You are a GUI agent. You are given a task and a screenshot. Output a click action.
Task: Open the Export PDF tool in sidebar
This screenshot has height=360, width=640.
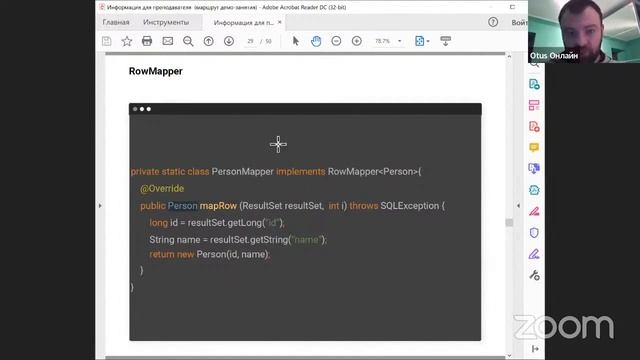tap(534, 169)
